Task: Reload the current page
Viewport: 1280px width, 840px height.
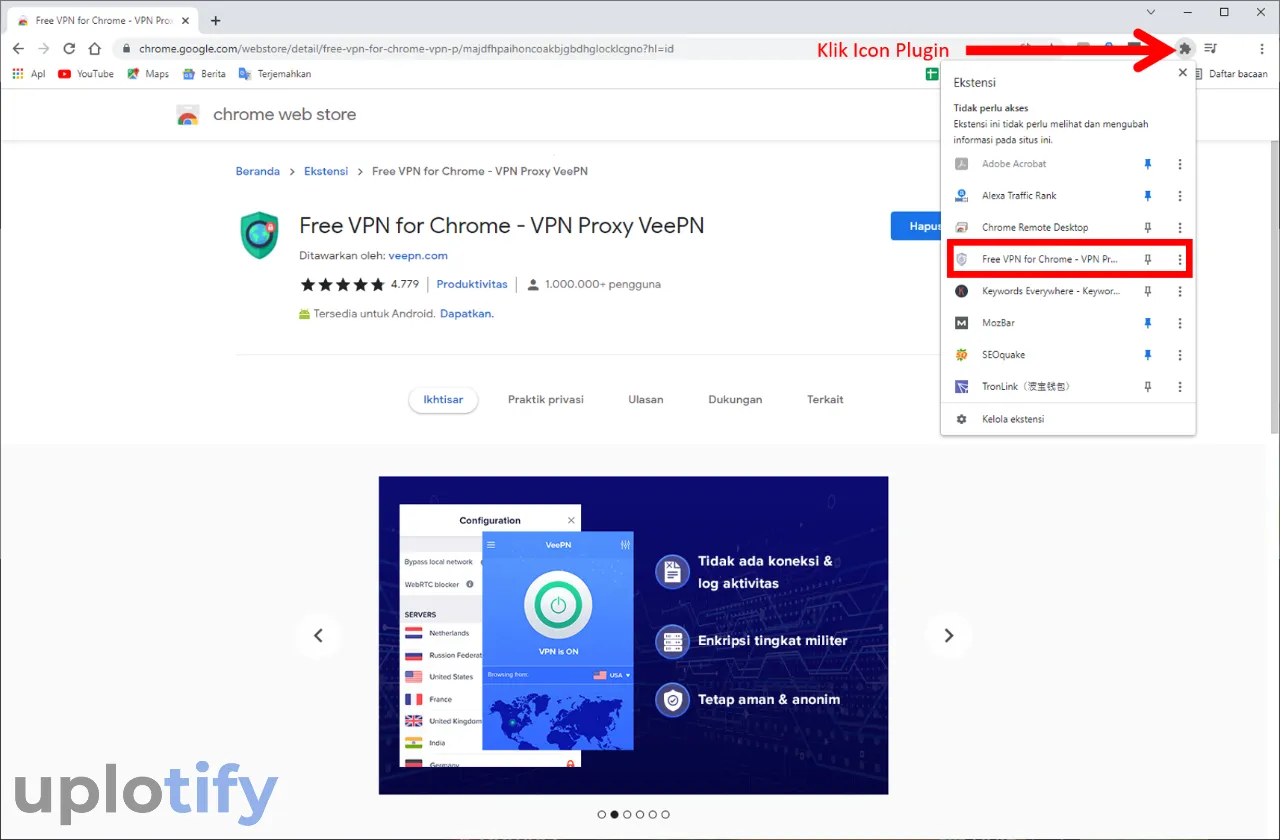Action: (69, 48)
